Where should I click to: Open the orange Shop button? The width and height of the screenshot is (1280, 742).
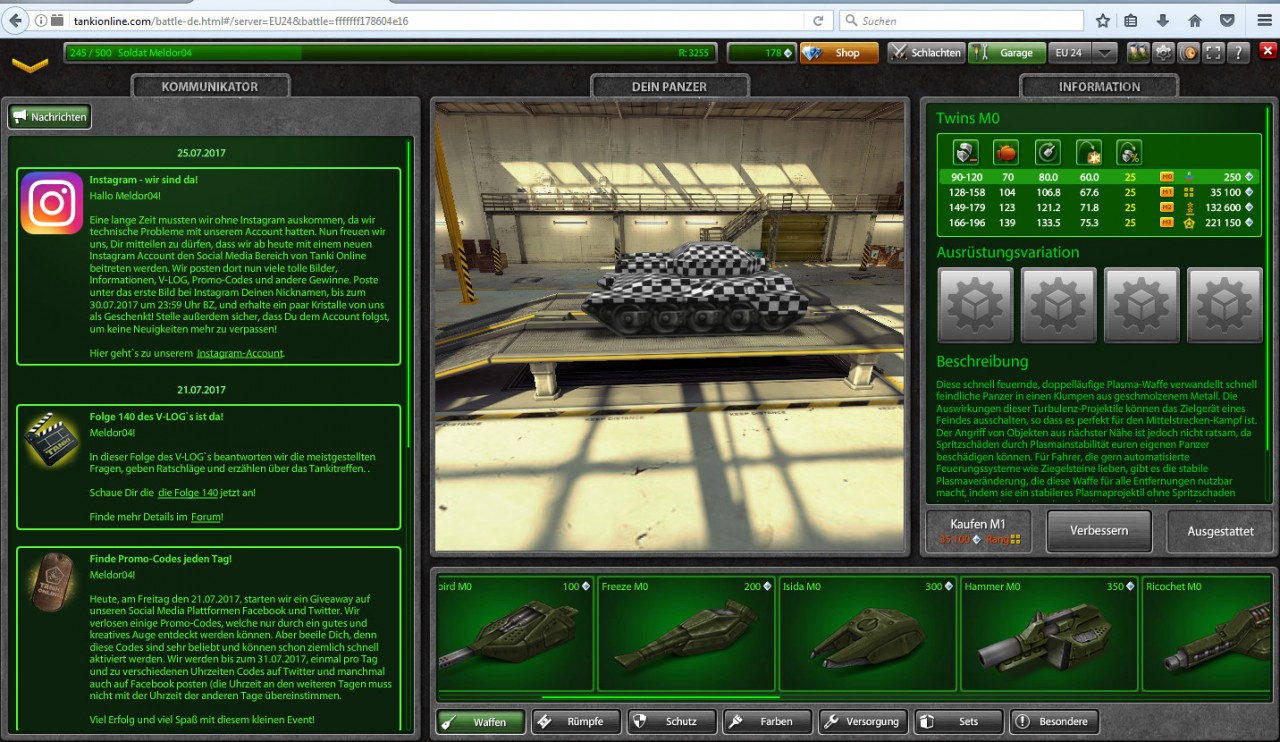tap(839, 53)
